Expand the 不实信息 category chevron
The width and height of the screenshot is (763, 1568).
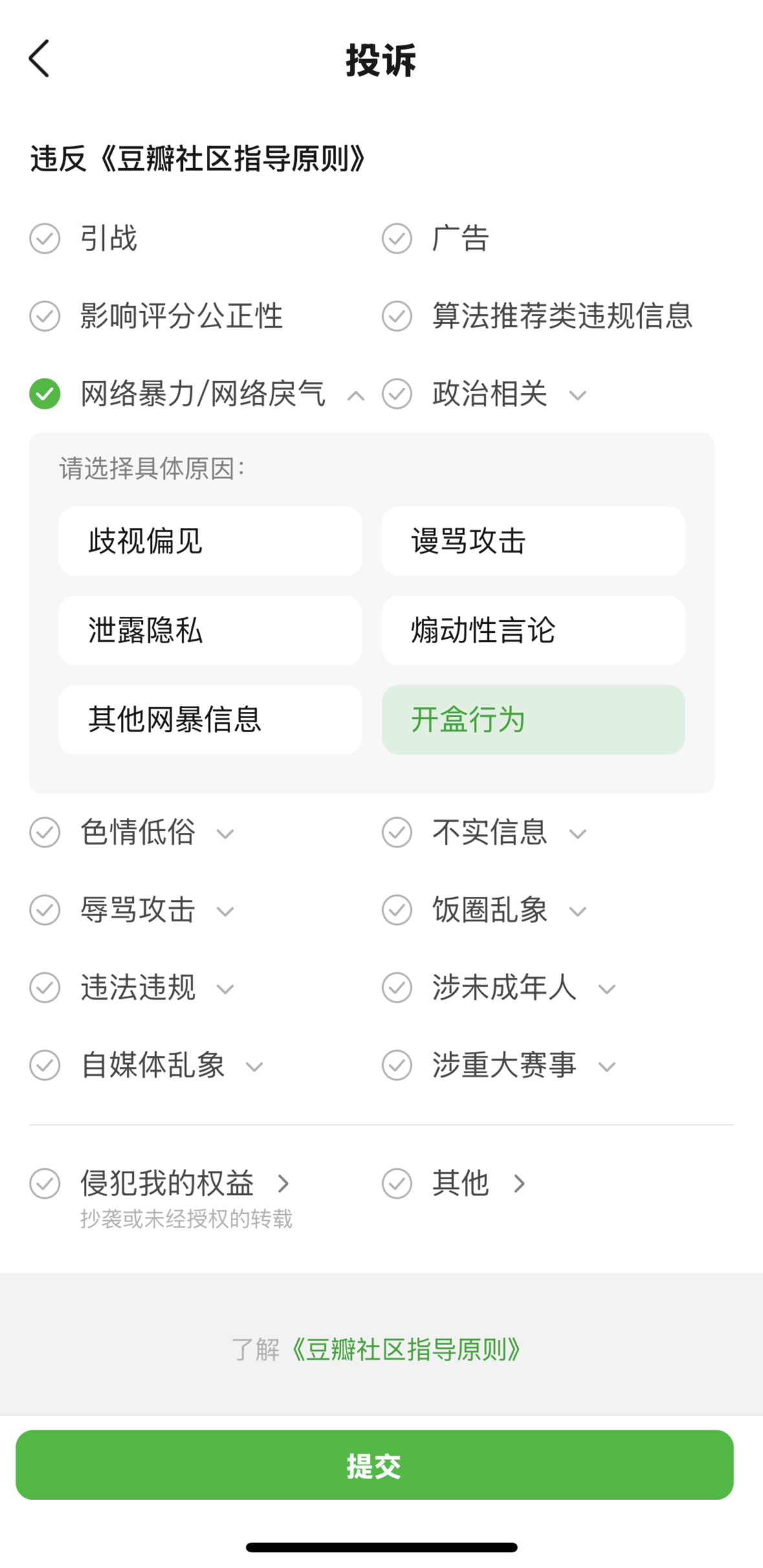(x=577, y=833)
